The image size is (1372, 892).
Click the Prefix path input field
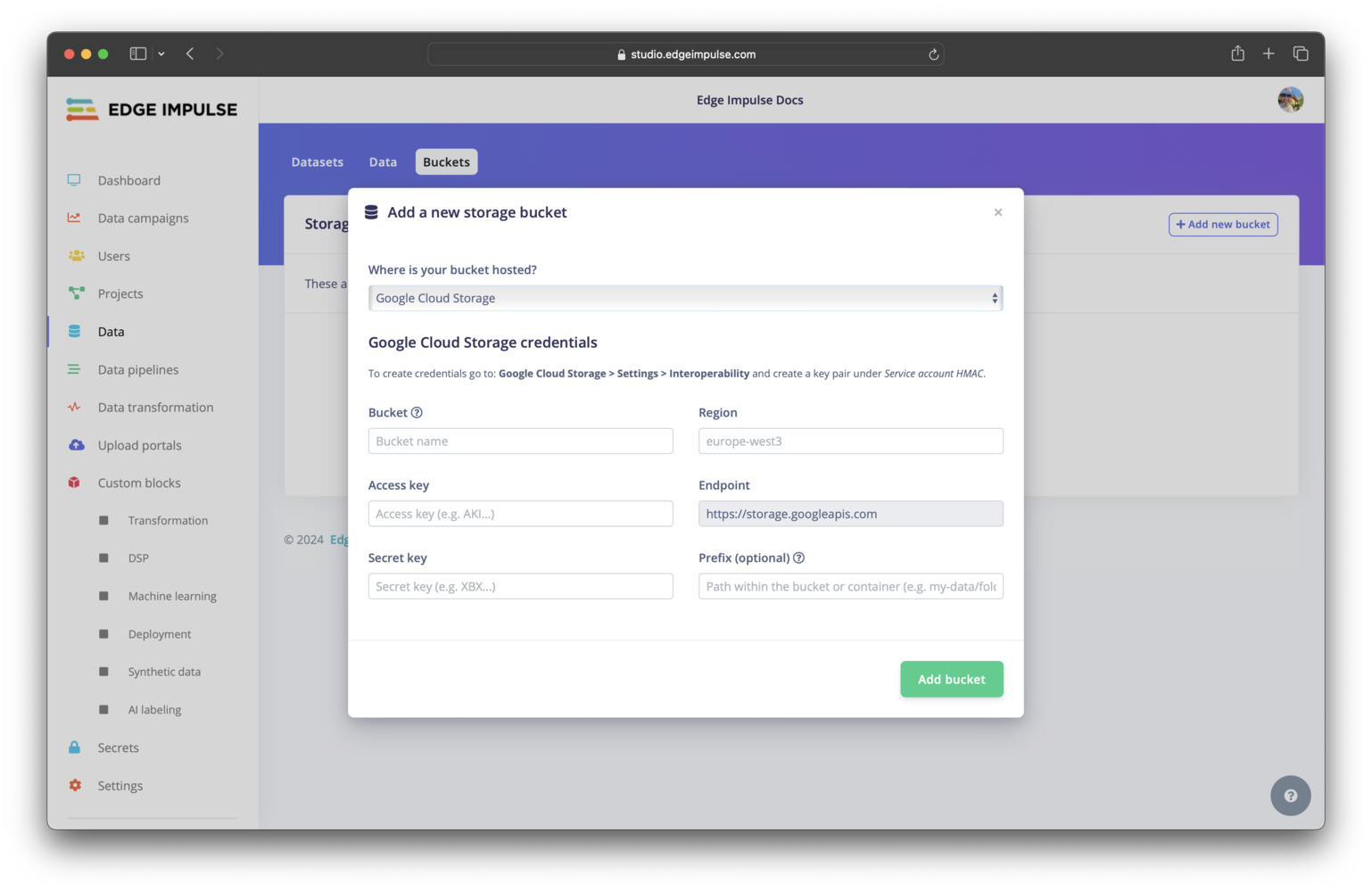(x=851, y=586)
